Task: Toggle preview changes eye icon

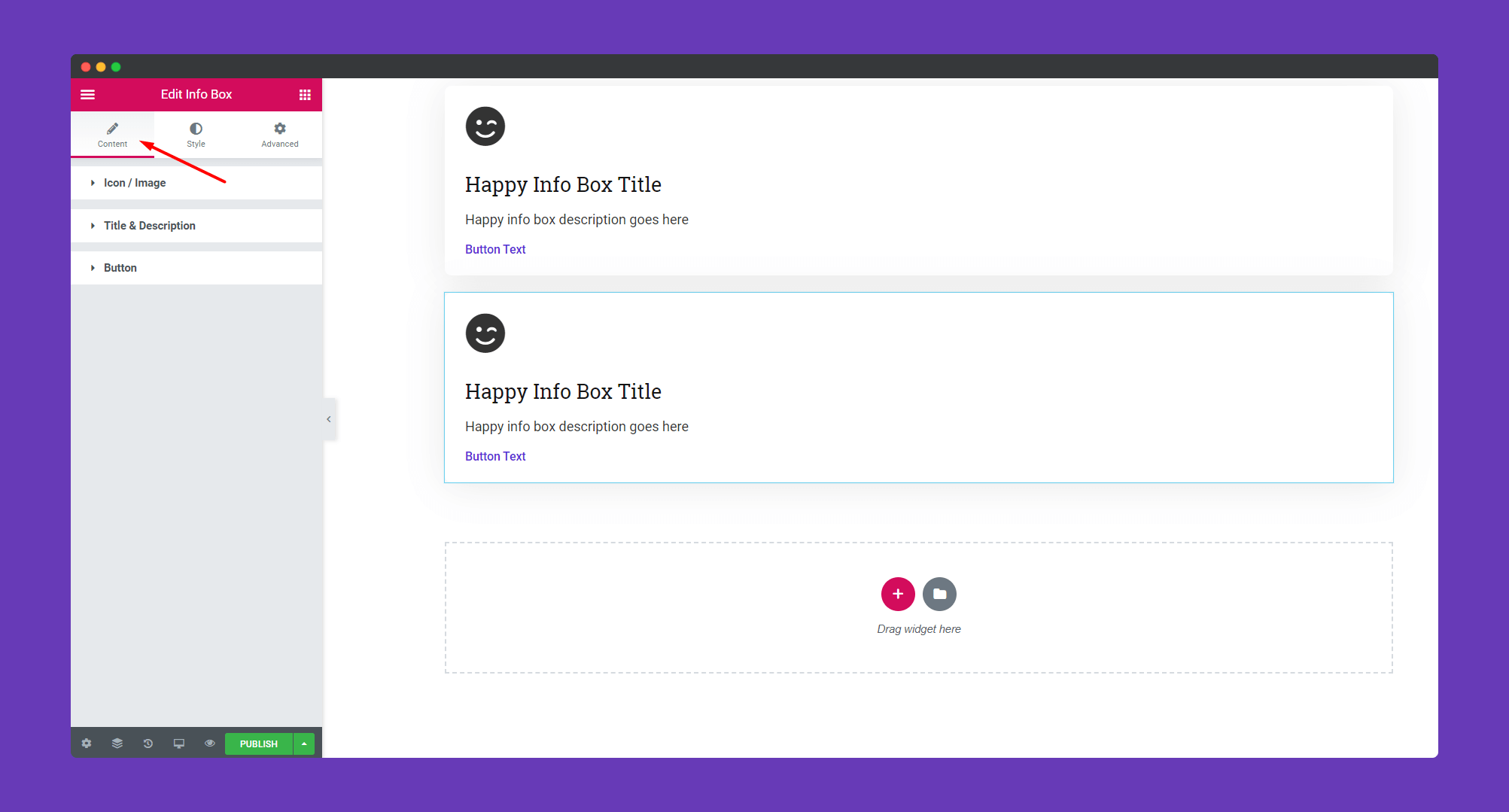Action: [210, 744]
